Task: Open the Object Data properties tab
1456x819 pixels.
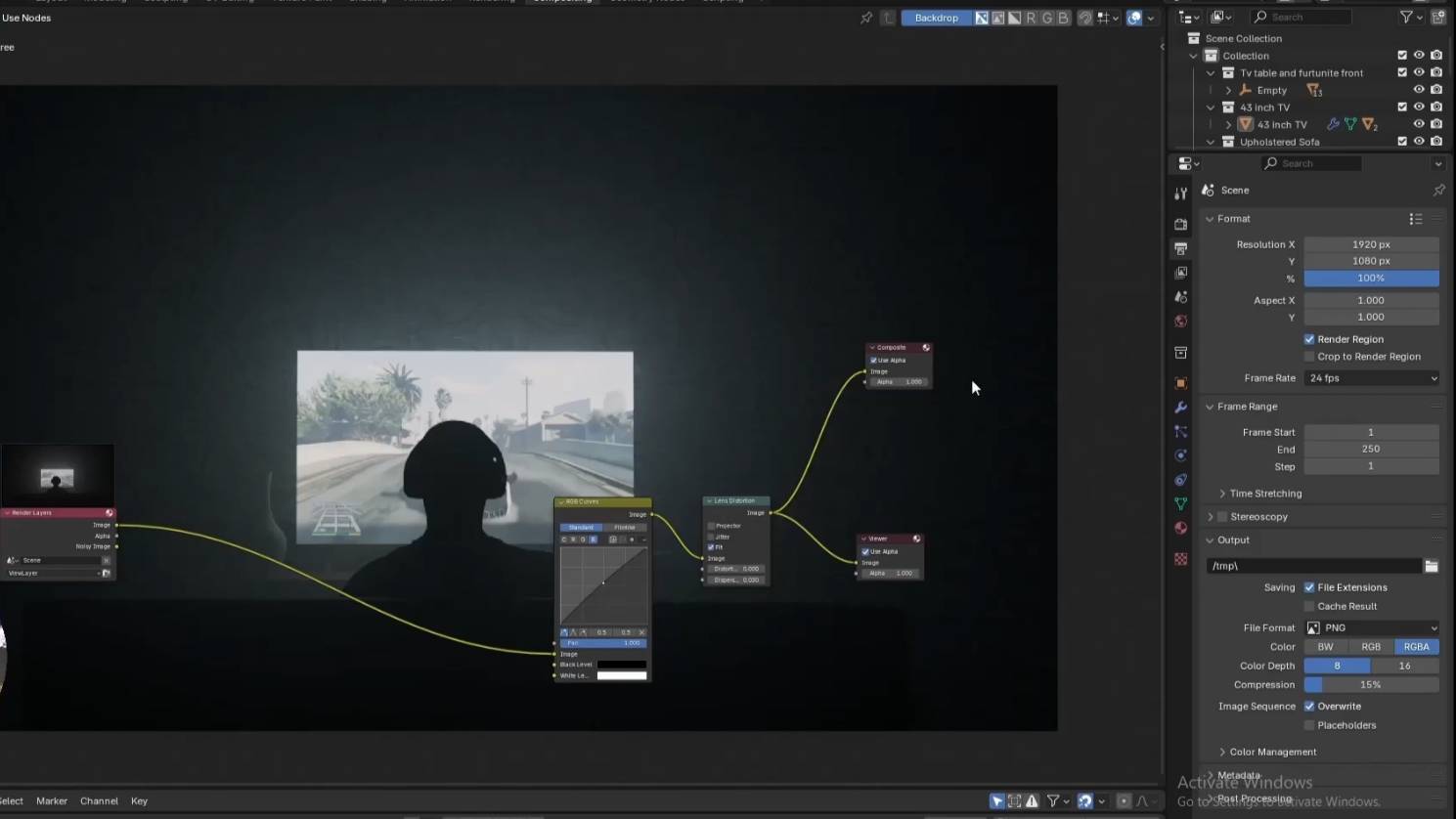Action: tap(1181, 504)
